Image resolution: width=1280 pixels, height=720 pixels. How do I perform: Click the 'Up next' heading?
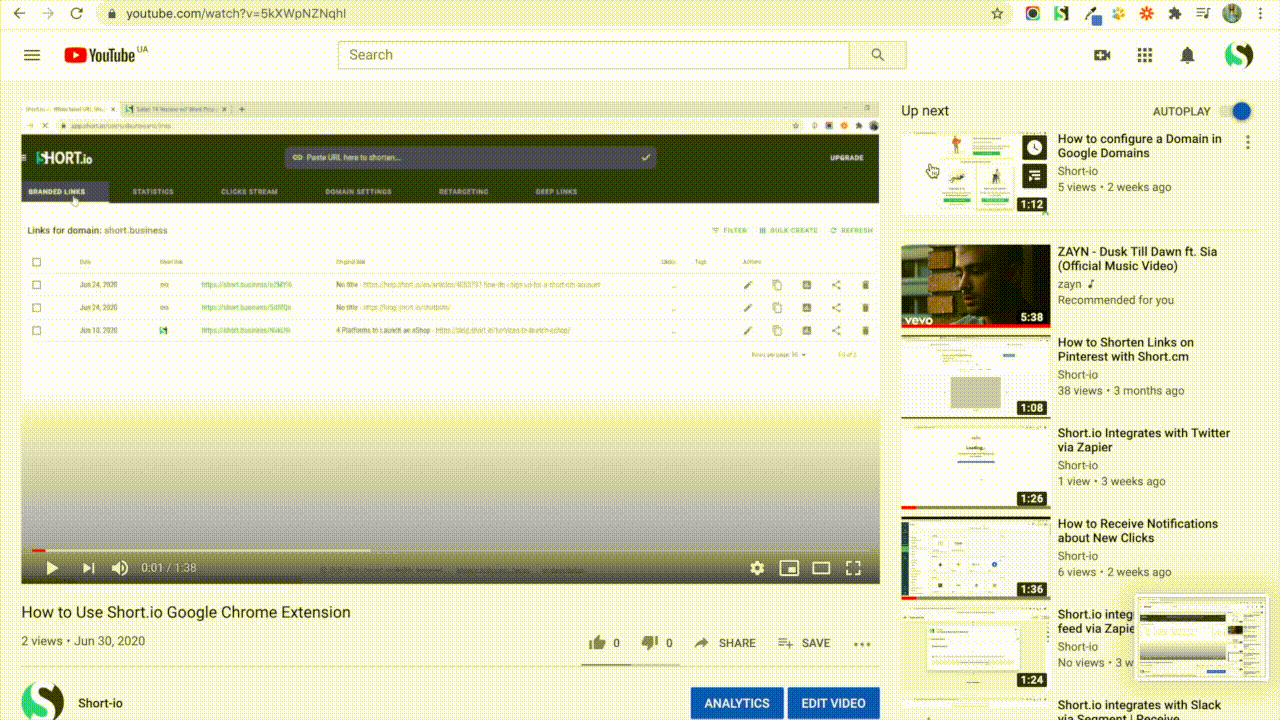point(925,111)
